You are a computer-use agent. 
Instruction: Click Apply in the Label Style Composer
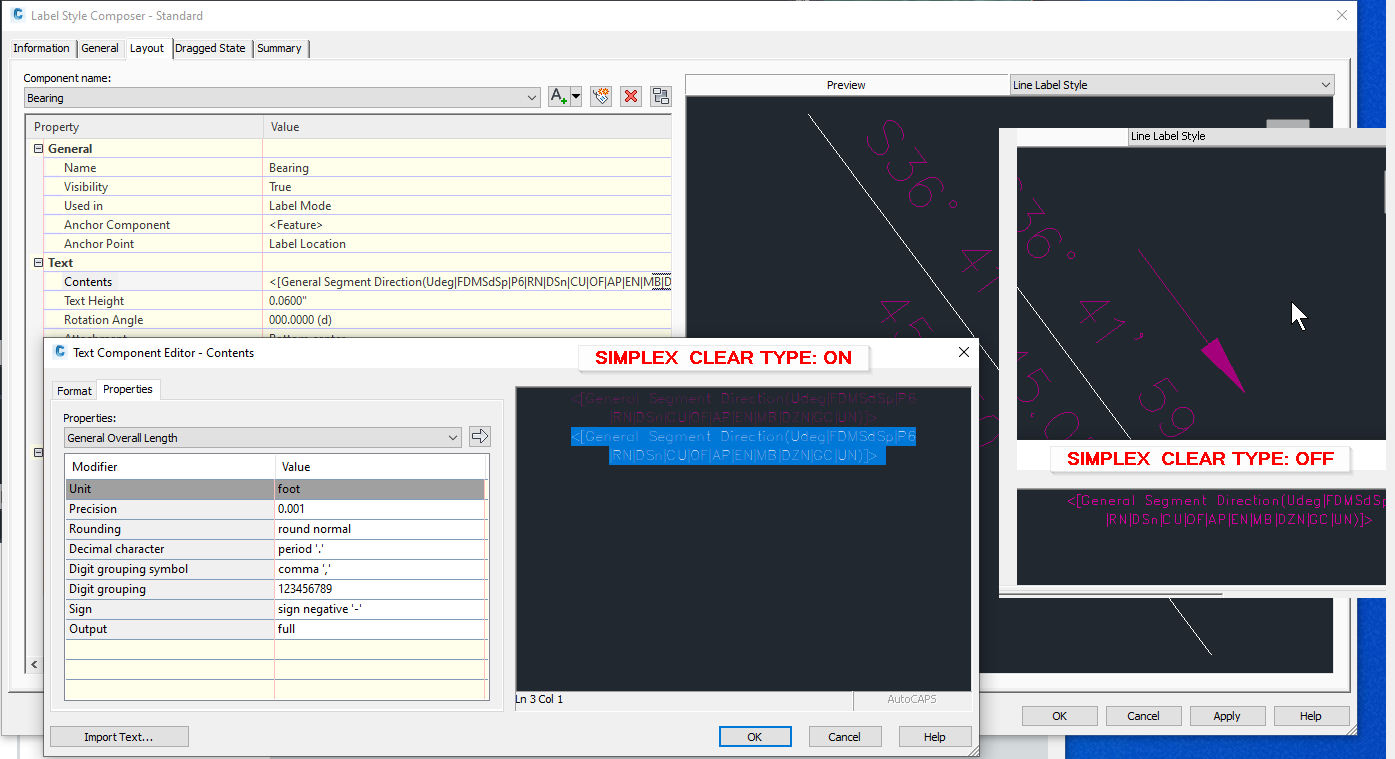click(x=1227, y=716)
